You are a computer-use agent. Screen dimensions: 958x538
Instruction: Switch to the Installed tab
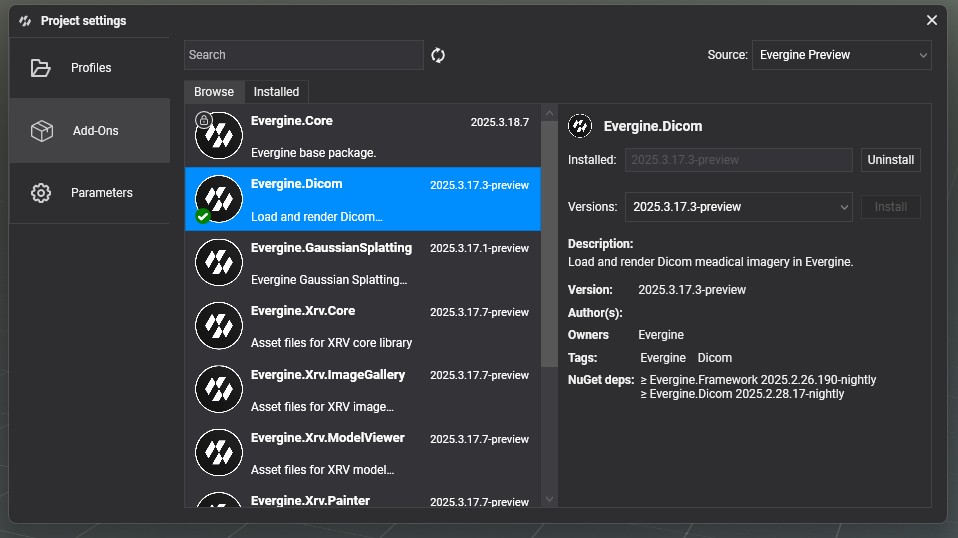tap(276, 92)
